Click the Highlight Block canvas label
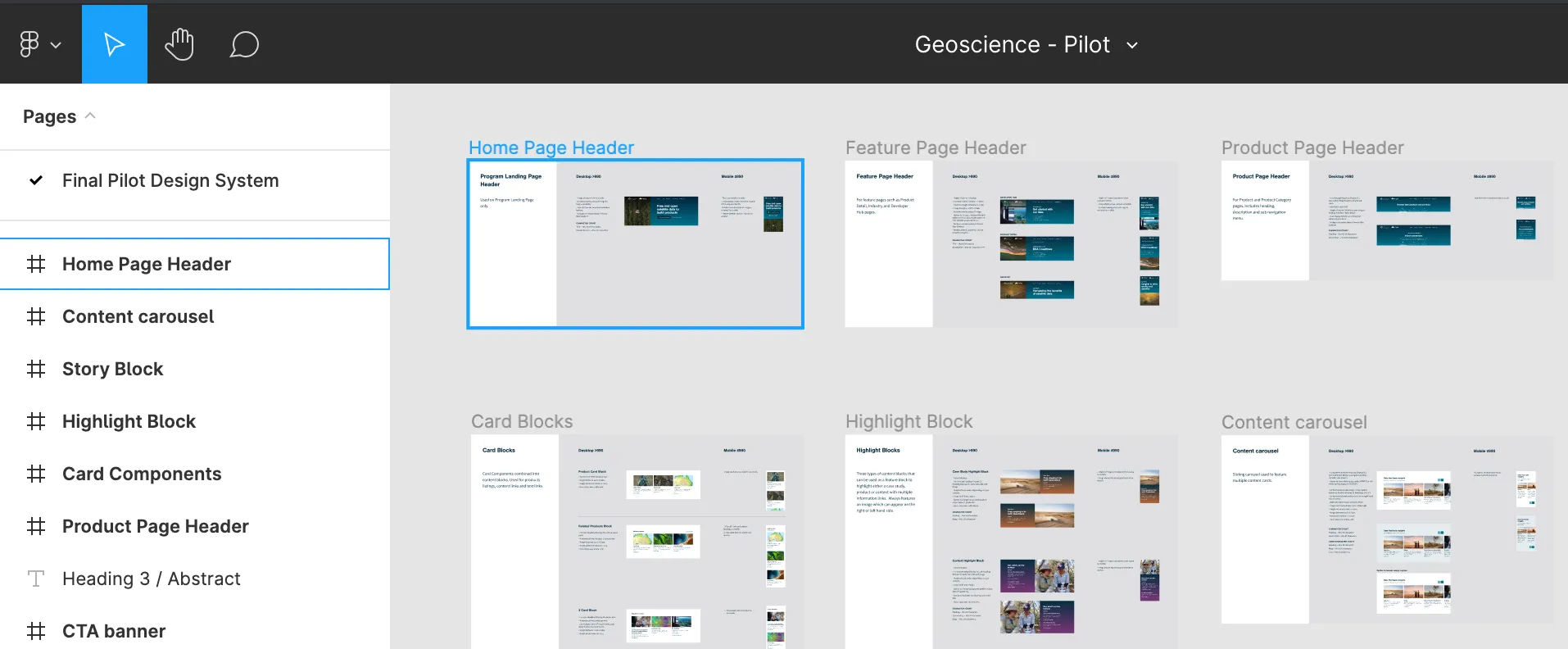The width and height of the screenshot is (1568, 649). tap(909, 421)
